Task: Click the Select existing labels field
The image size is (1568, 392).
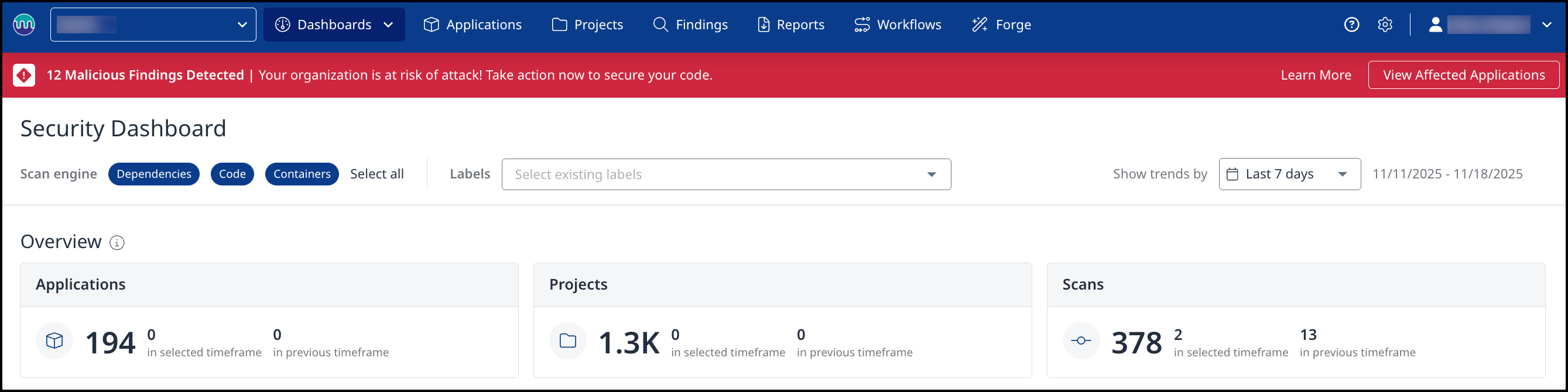Action: 718,174
